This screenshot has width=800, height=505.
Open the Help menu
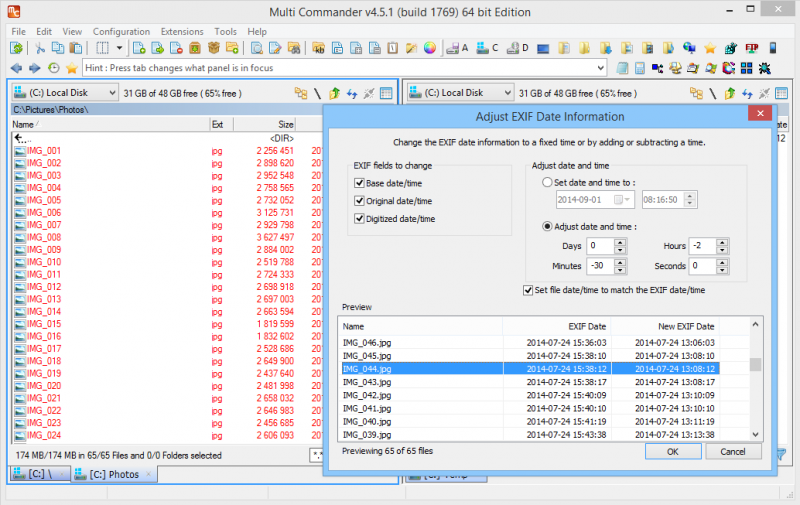pos(257,32)
